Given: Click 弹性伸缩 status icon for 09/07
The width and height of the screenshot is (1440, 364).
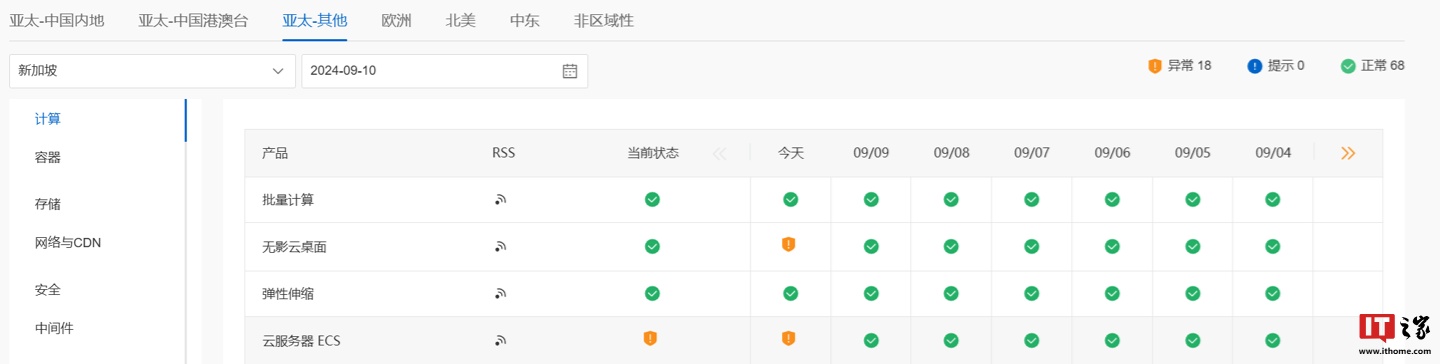Looking at the screenshot, I should (1032, 293).
